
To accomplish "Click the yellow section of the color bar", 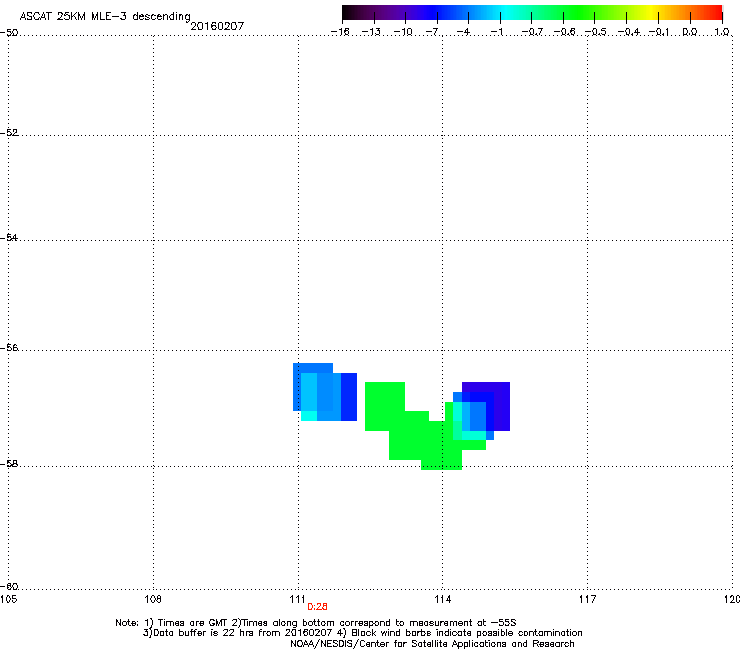I will [x=651, y=13].
